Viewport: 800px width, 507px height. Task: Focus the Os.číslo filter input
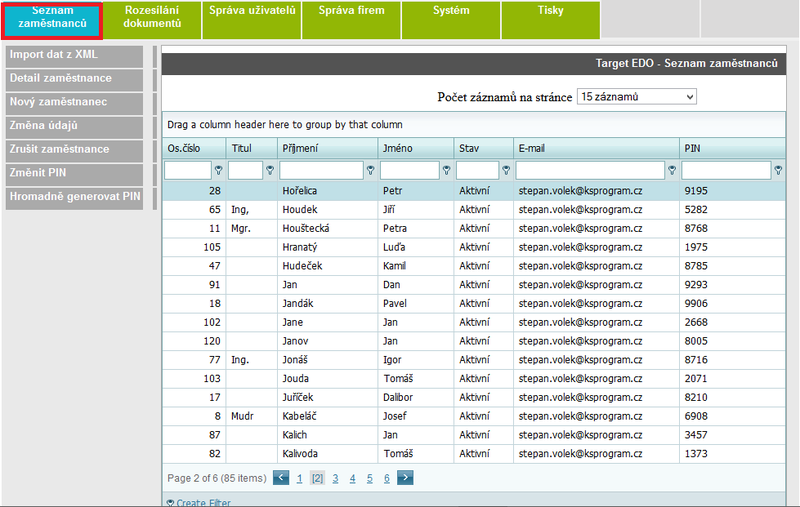tap(188, 170)
